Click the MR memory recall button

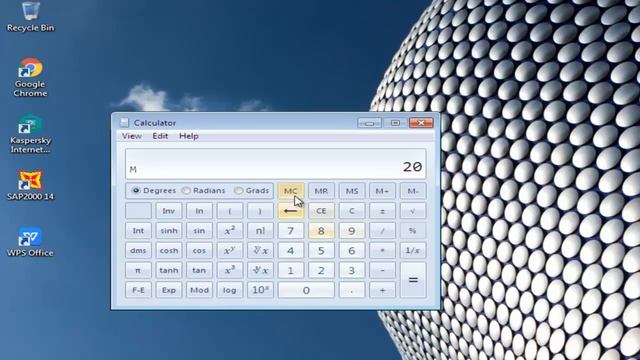tap(321, 191)
